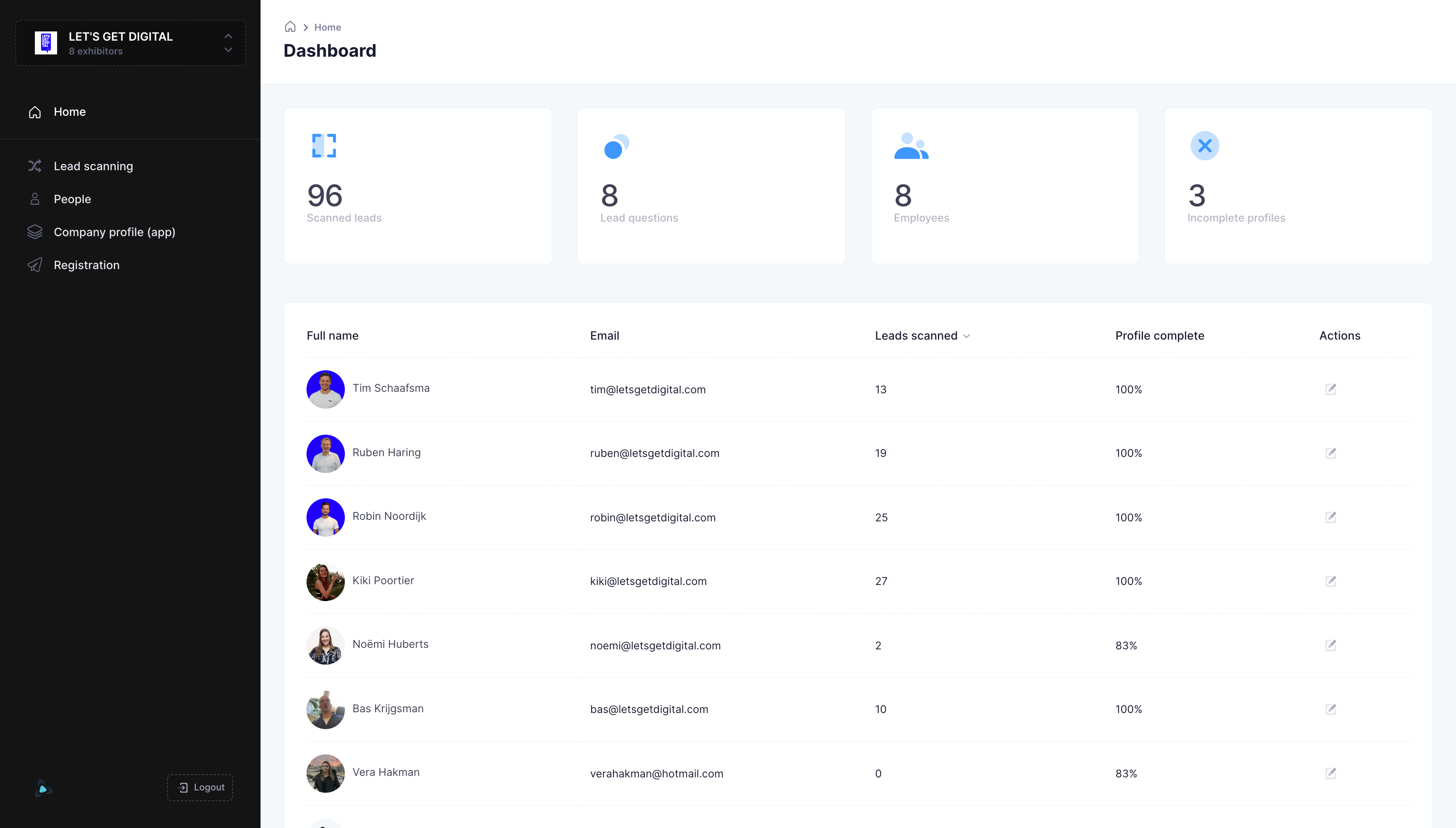Click the Let's Get Digital logo thumbnail

(46, 43)
